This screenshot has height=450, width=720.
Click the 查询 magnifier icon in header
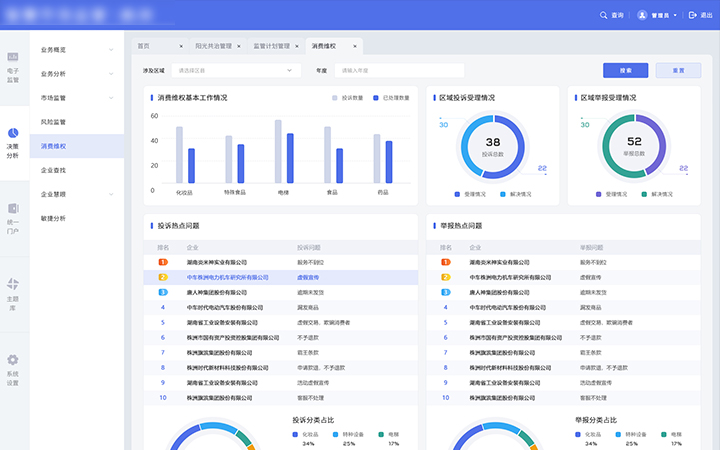(604, 15)
